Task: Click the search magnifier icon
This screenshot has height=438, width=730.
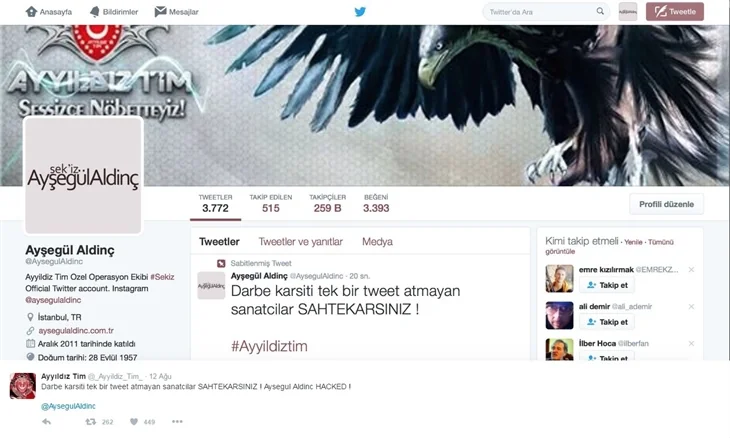Action: pos(600,11)
